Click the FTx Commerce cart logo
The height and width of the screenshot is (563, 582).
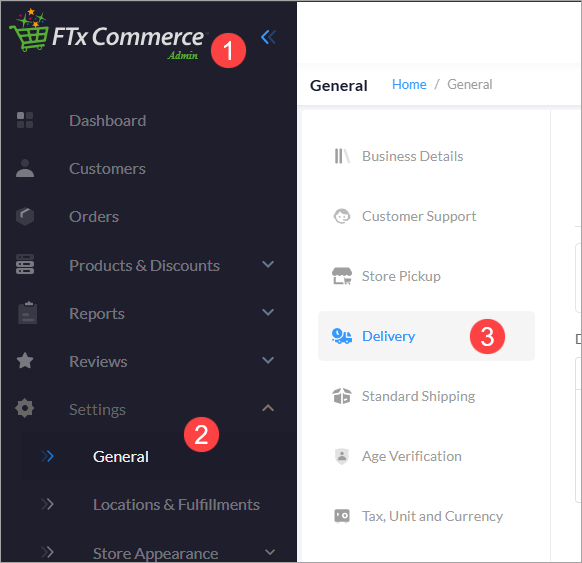[x=29, y=30]
